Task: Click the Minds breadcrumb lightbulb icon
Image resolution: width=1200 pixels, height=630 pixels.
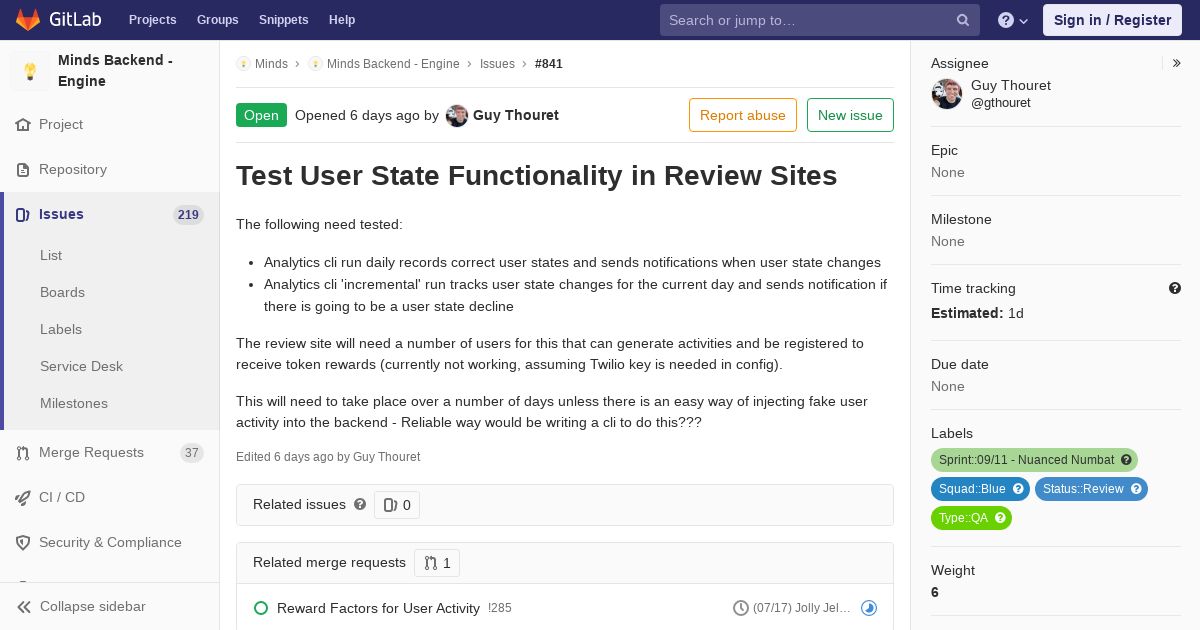Action: click(x=243, y=64)
